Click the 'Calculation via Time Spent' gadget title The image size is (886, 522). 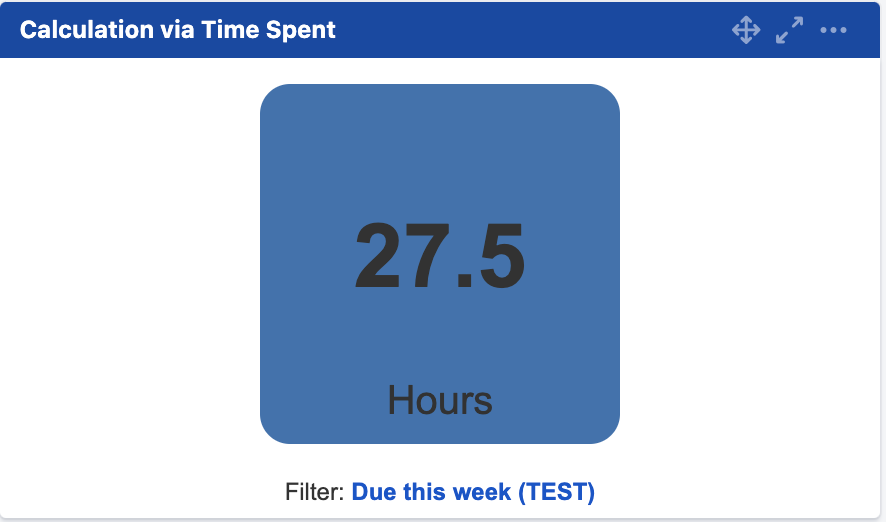[x=178, y=30]
